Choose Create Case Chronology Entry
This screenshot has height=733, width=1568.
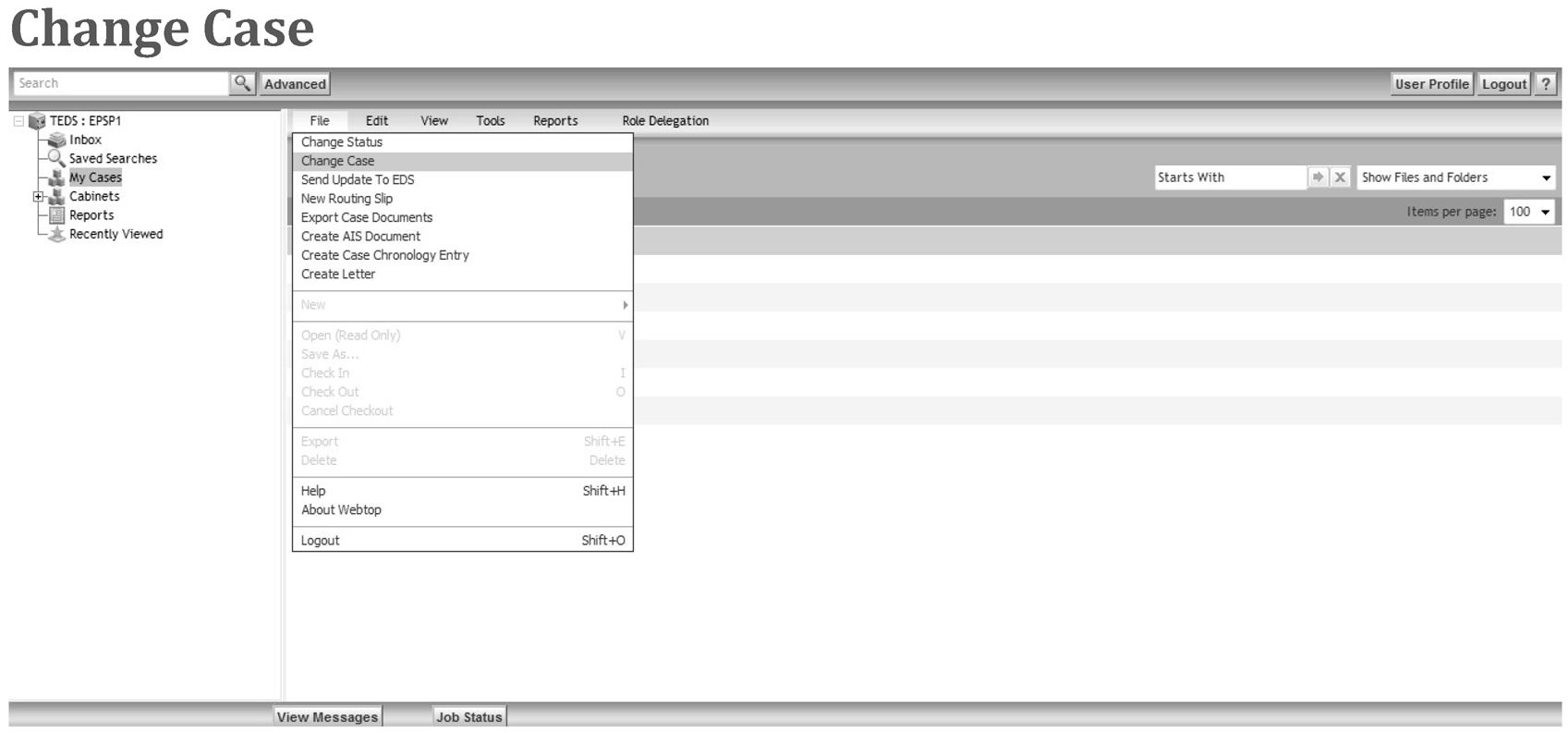point(385,255)
